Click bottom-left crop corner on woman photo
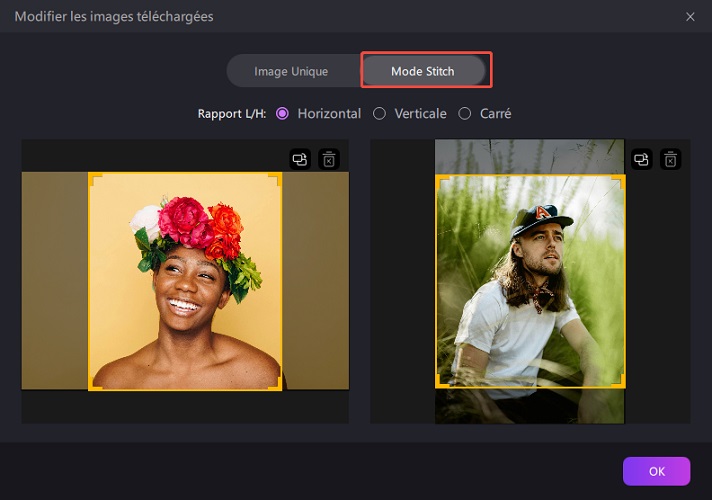The image size is (712, 500). 95,383
